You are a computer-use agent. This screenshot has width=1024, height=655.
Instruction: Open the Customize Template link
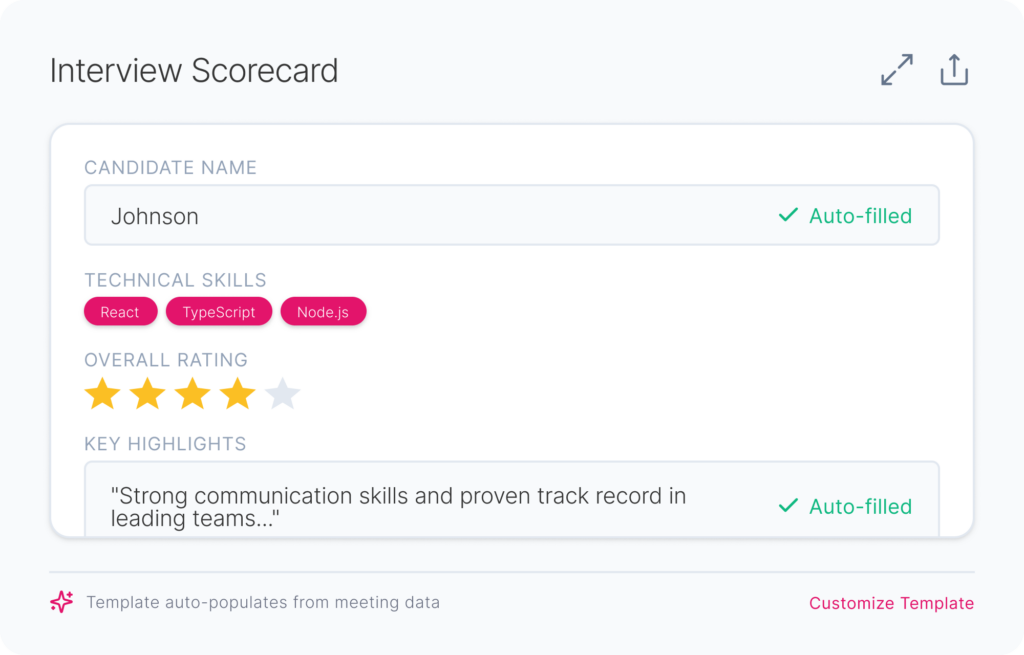(891, 603)
